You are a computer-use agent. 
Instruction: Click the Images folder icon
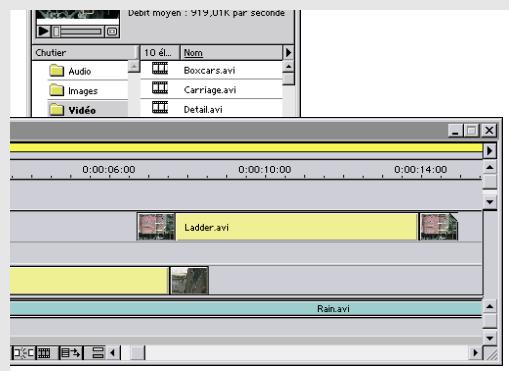pos(56,90)
